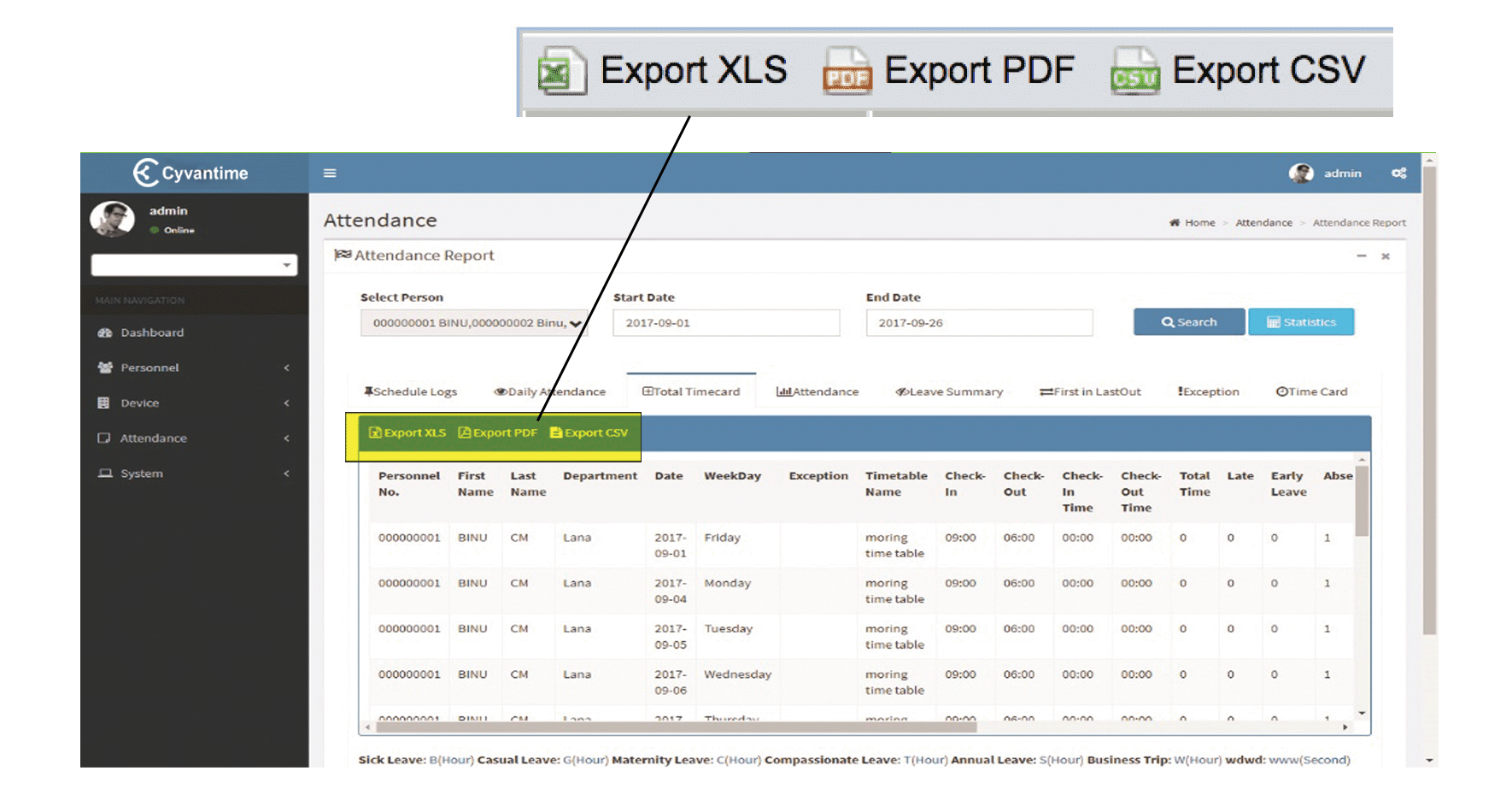1512x812 pixels.
Task: Expand the Personnel sidebar menu
Action: tap(149, 368)
